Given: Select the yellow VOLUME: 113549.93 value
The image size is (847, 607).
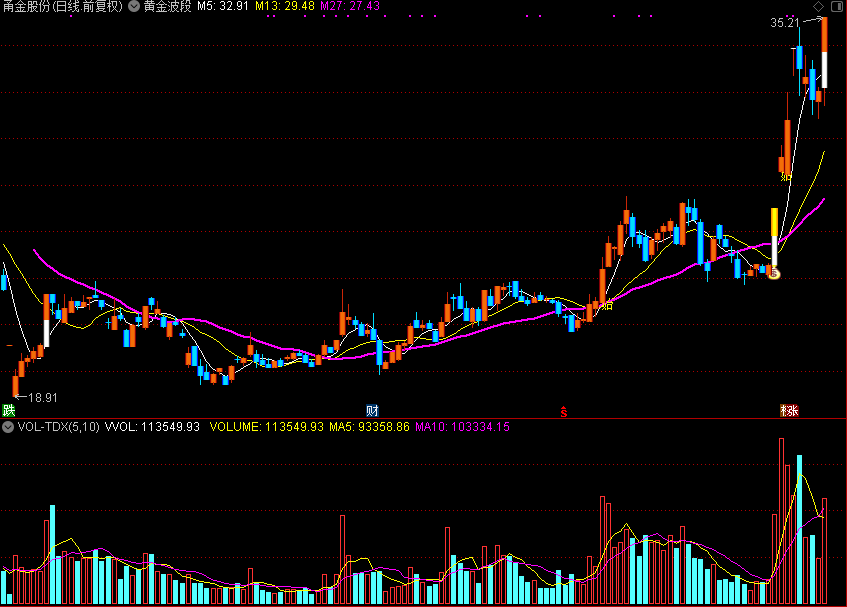Looking at the screenshot, I should click(x=267, y=427).
